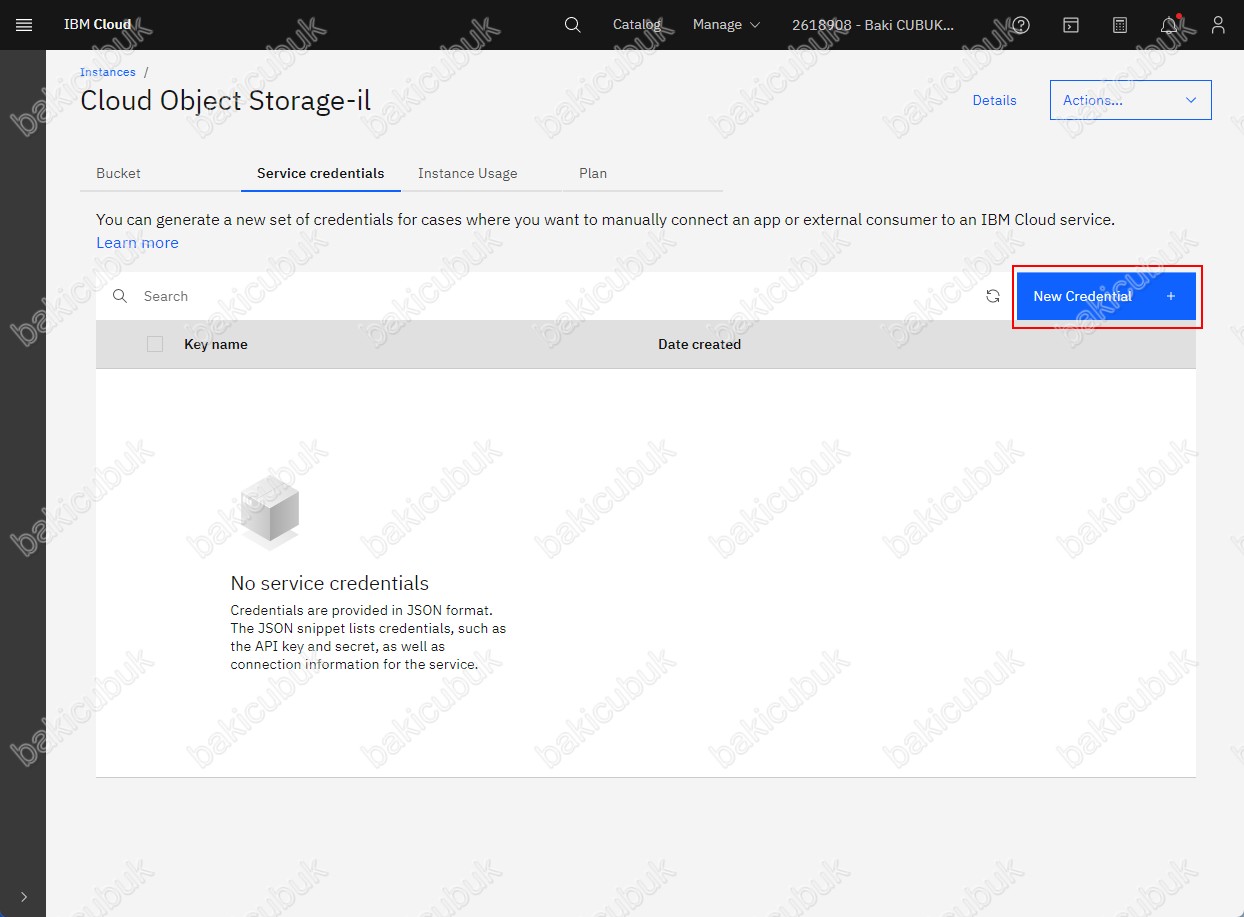This screenshot has height=917, width=1244.
Task: Open the notifications bell
Action: (x=1169, y=25)
